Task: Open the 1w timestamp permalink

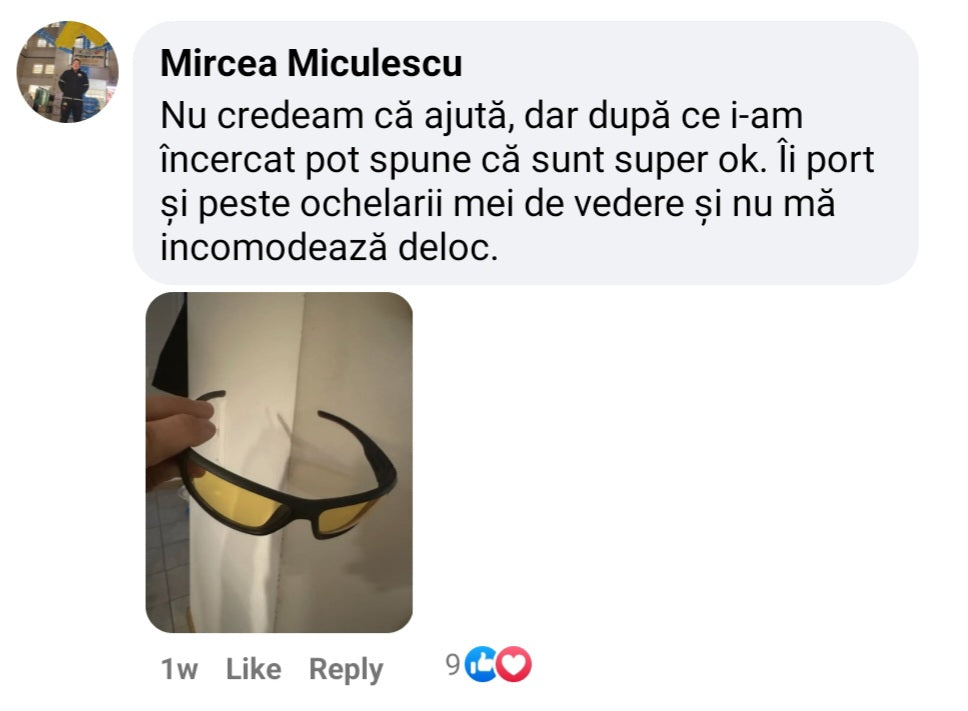Action: coord(179,670)
